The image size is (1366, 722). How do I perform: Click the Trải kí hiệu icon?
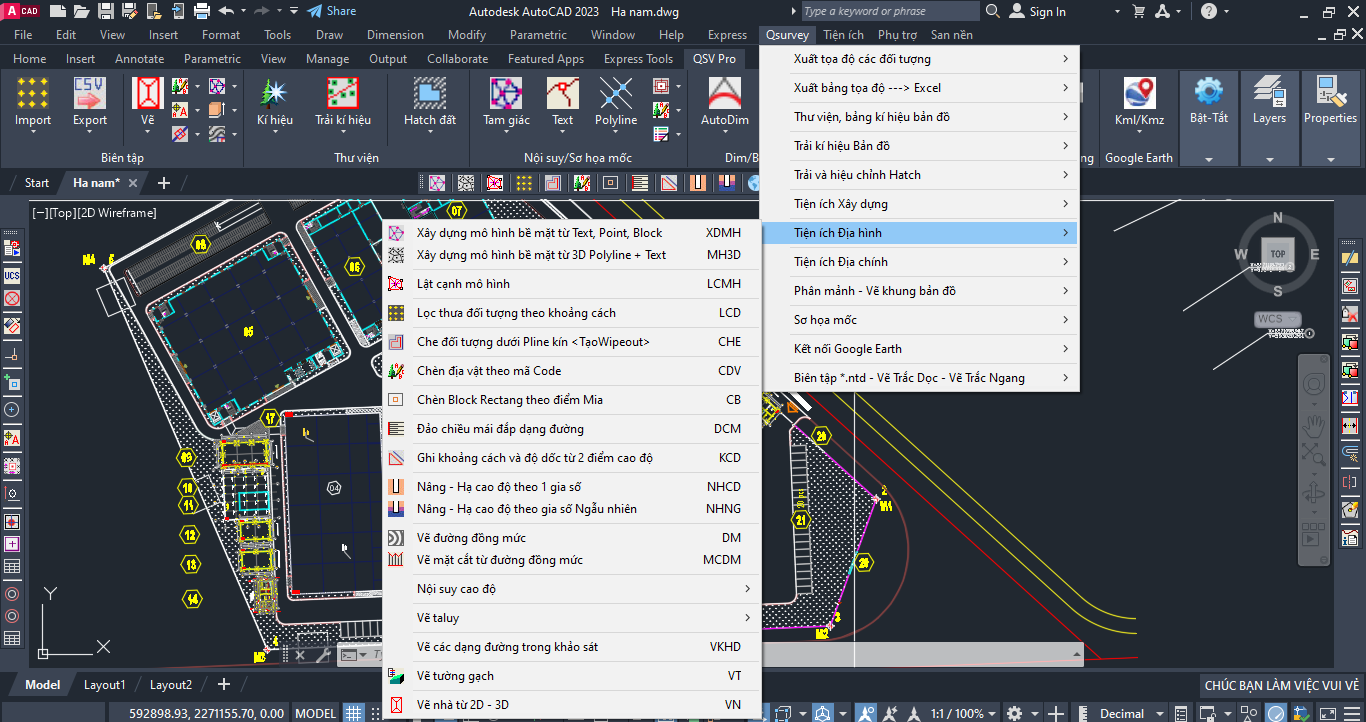pyautogui.click(x=343, y=103)
